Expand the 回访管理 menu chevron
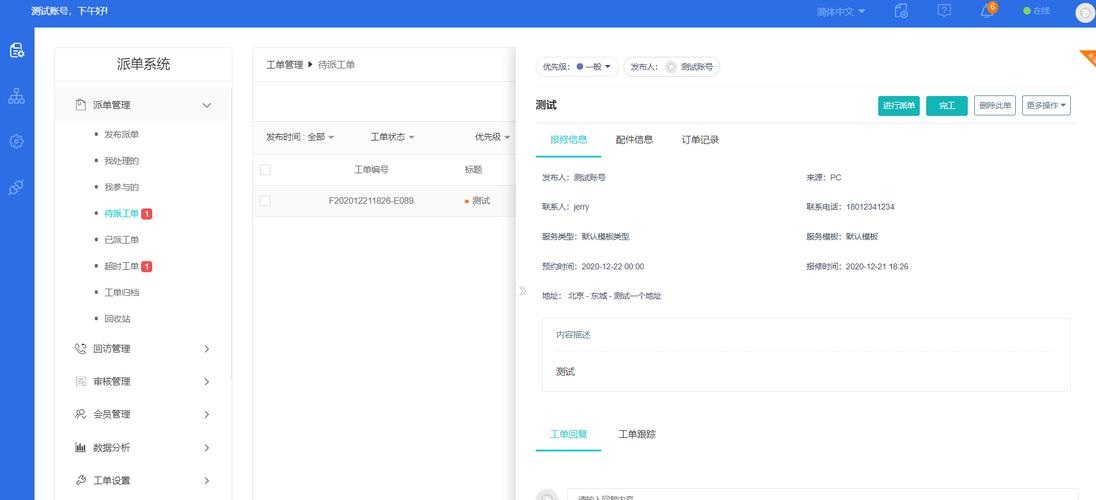 (206, 348)
